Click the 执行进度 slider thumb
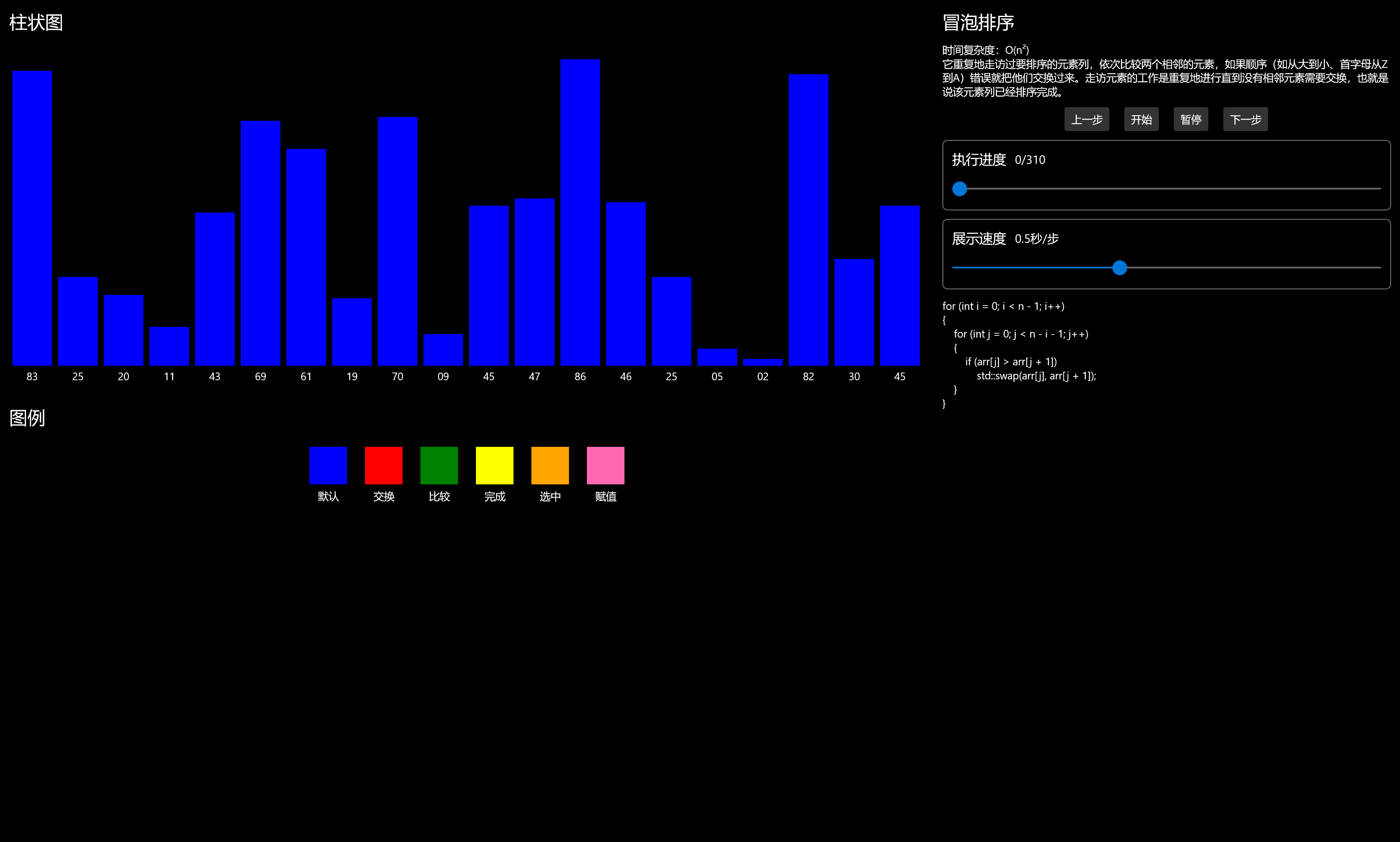1400x842 pixels. [x=959, y=189]
